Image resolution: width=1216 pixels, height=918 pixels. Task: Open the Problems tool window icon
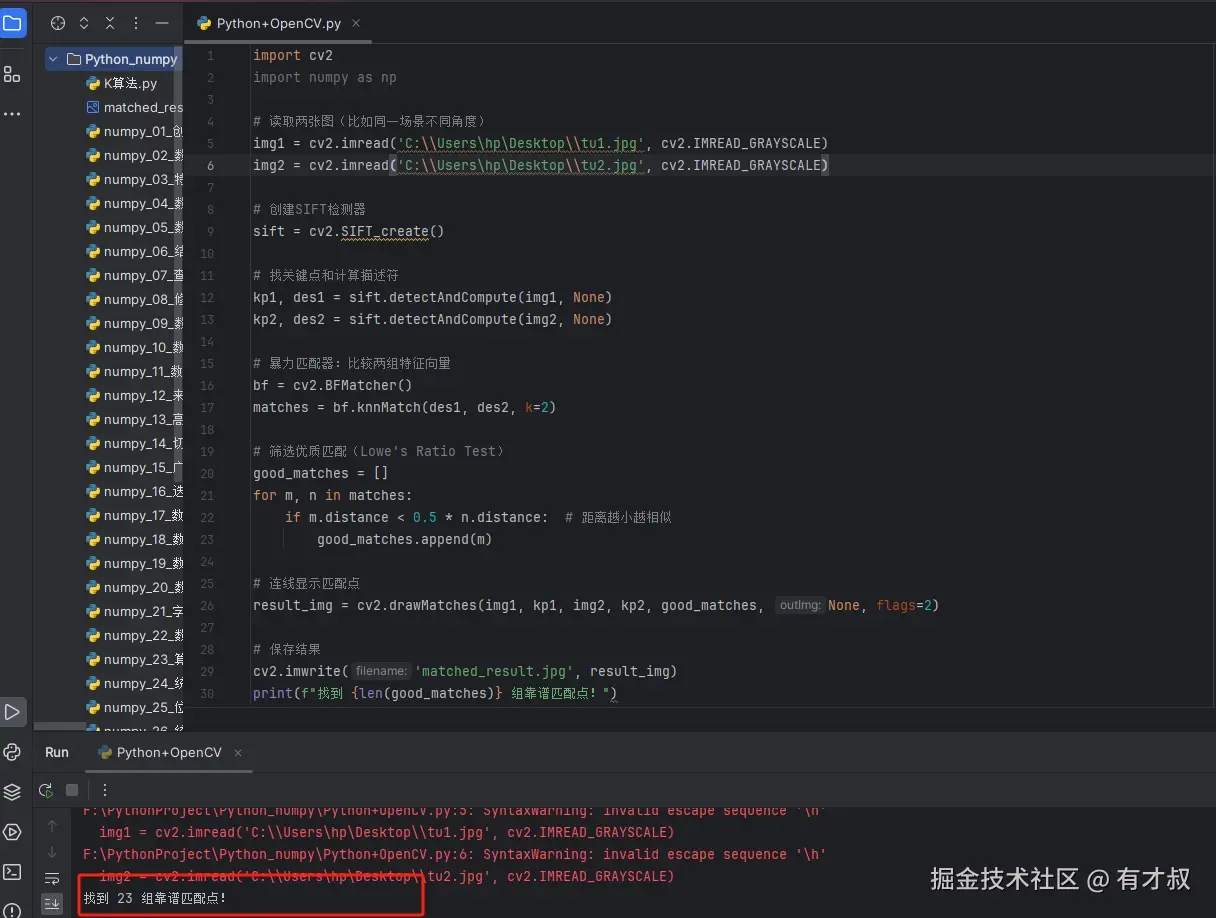point(12,909)
